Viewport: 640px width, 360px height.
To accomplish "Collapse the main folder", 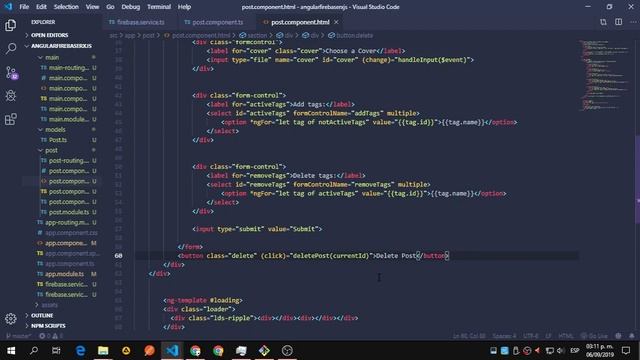I will click(x=52, y=58).
